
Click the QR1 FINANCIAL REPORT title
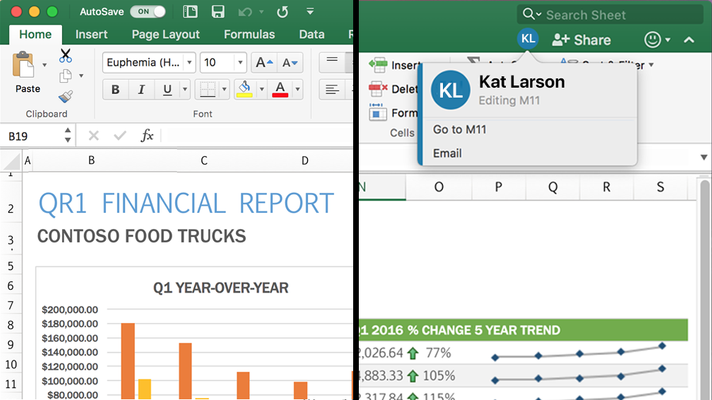click(x=186, y=203)
